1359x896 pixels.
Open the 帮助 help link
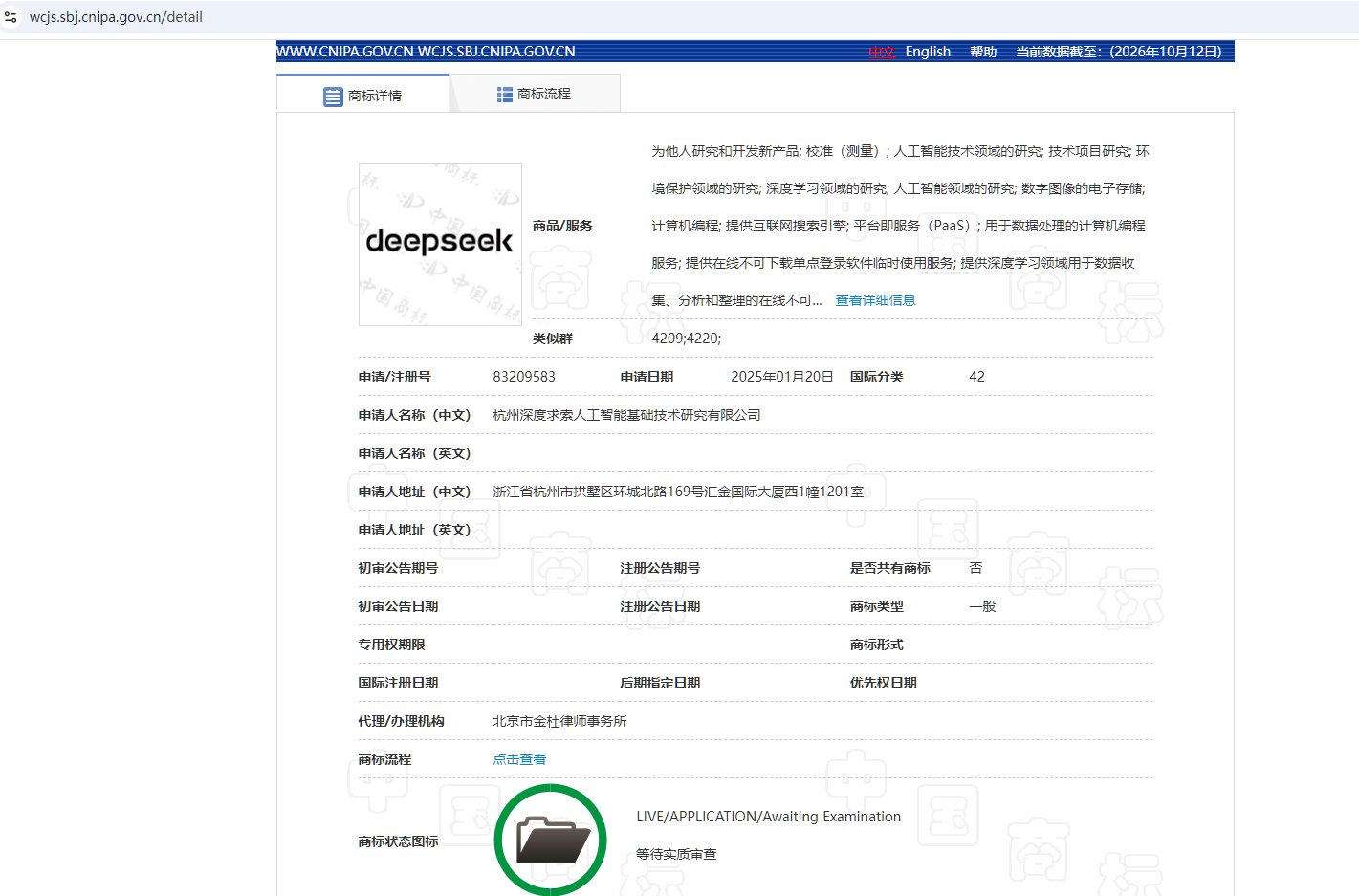tap(983, 52)
